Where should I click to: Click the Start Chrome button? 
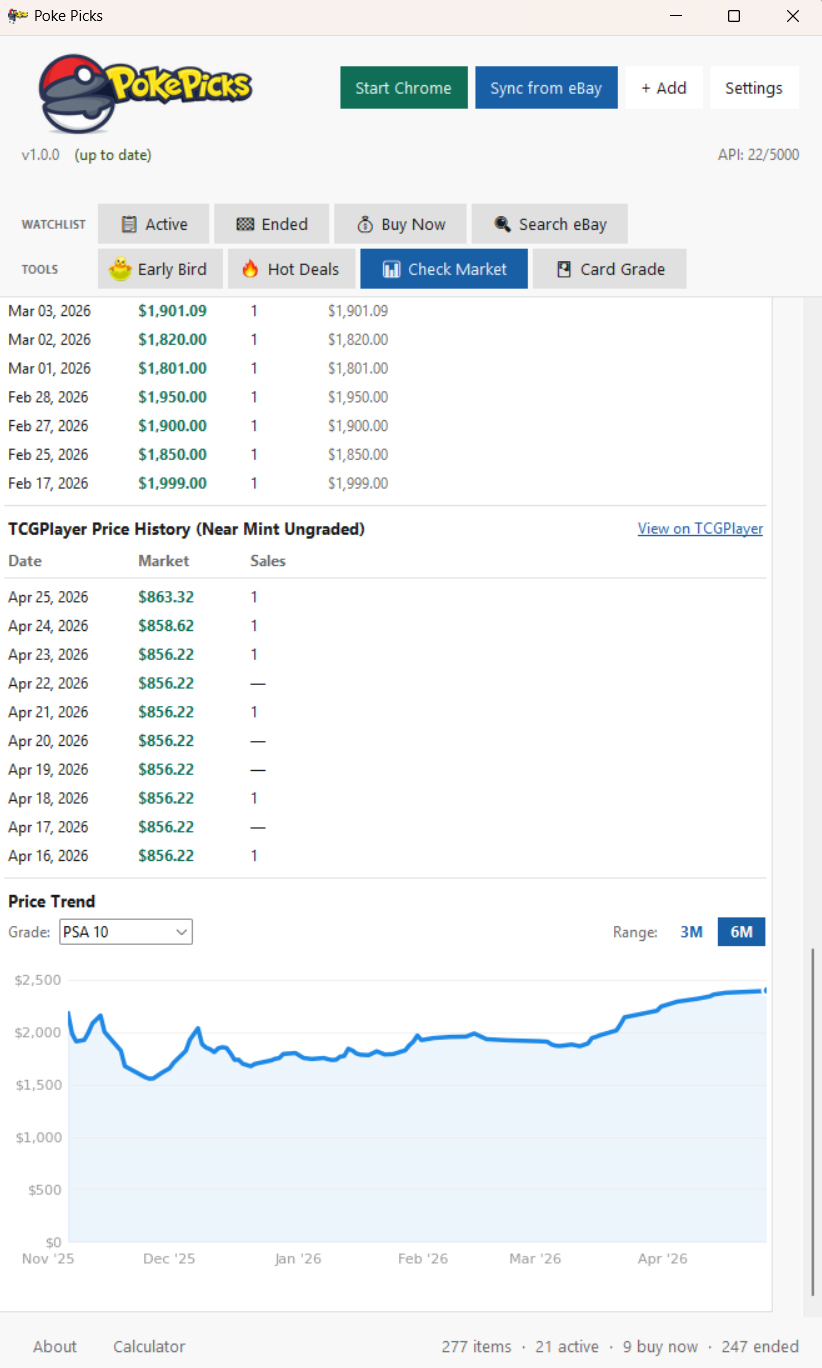(x=404, y=88)
